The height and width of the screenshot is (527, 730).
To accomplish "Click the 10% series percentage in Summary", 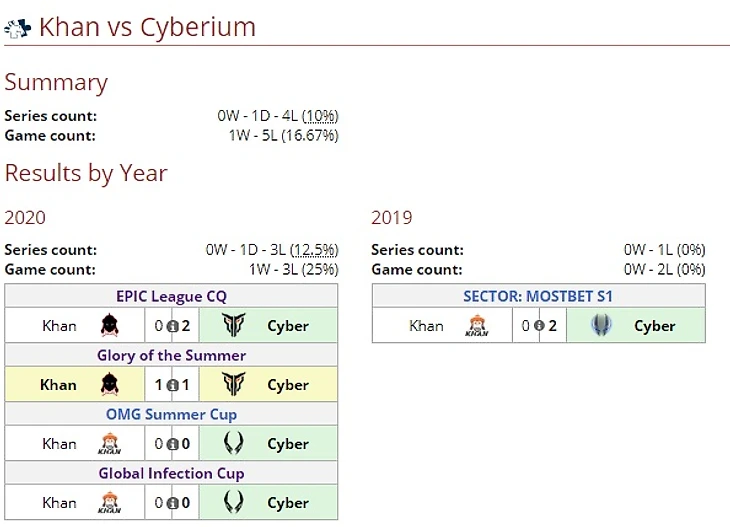I will tap(320, 116).
